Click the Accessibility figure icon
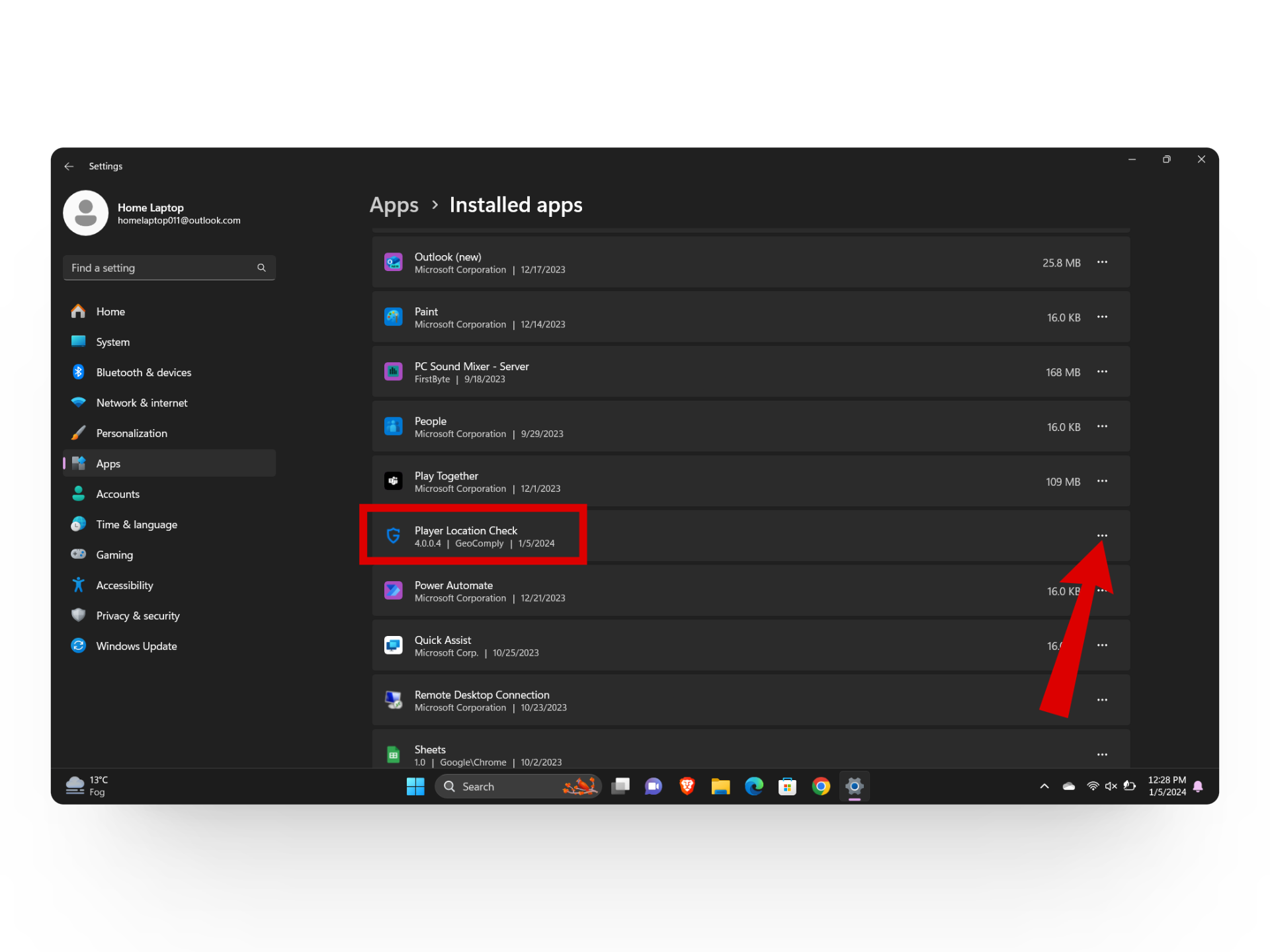Image resolution: width=1270 pixels, height=952 pixels. (x=79, y=585)
